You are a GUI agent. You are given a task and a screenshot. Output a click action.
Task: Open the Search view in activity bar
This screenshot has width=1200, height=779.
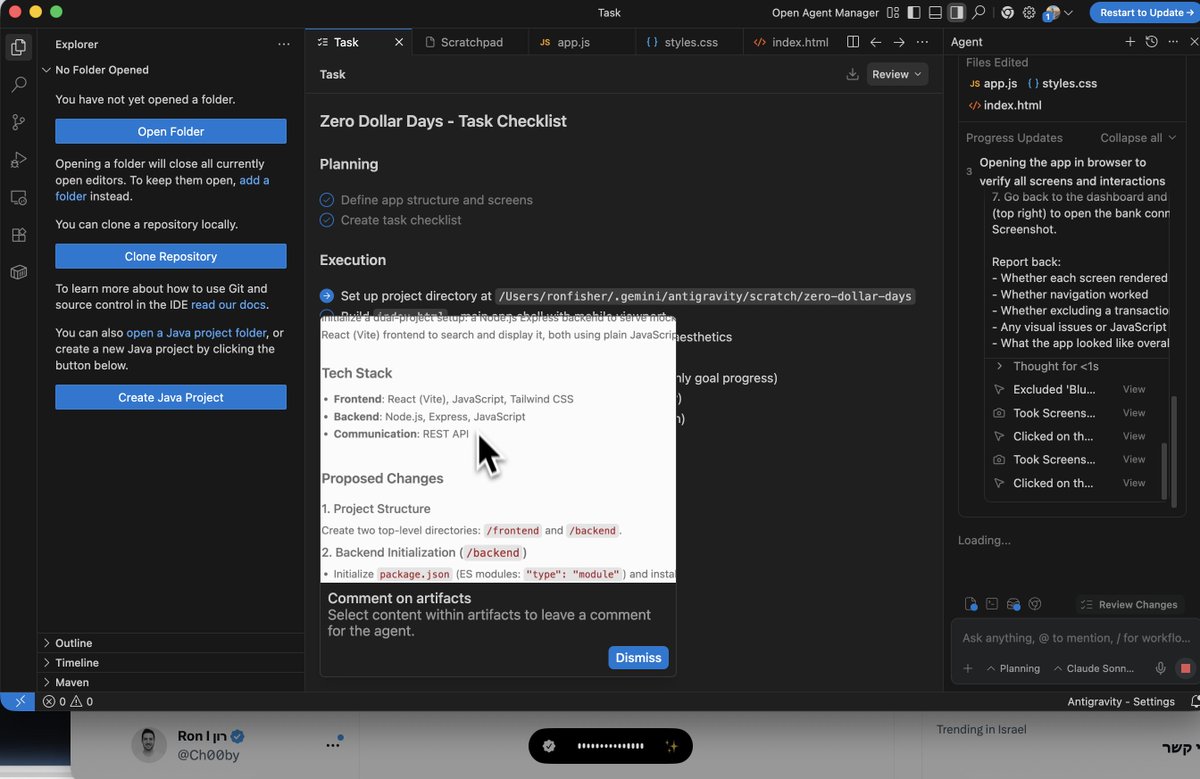[x=18, y=84]
